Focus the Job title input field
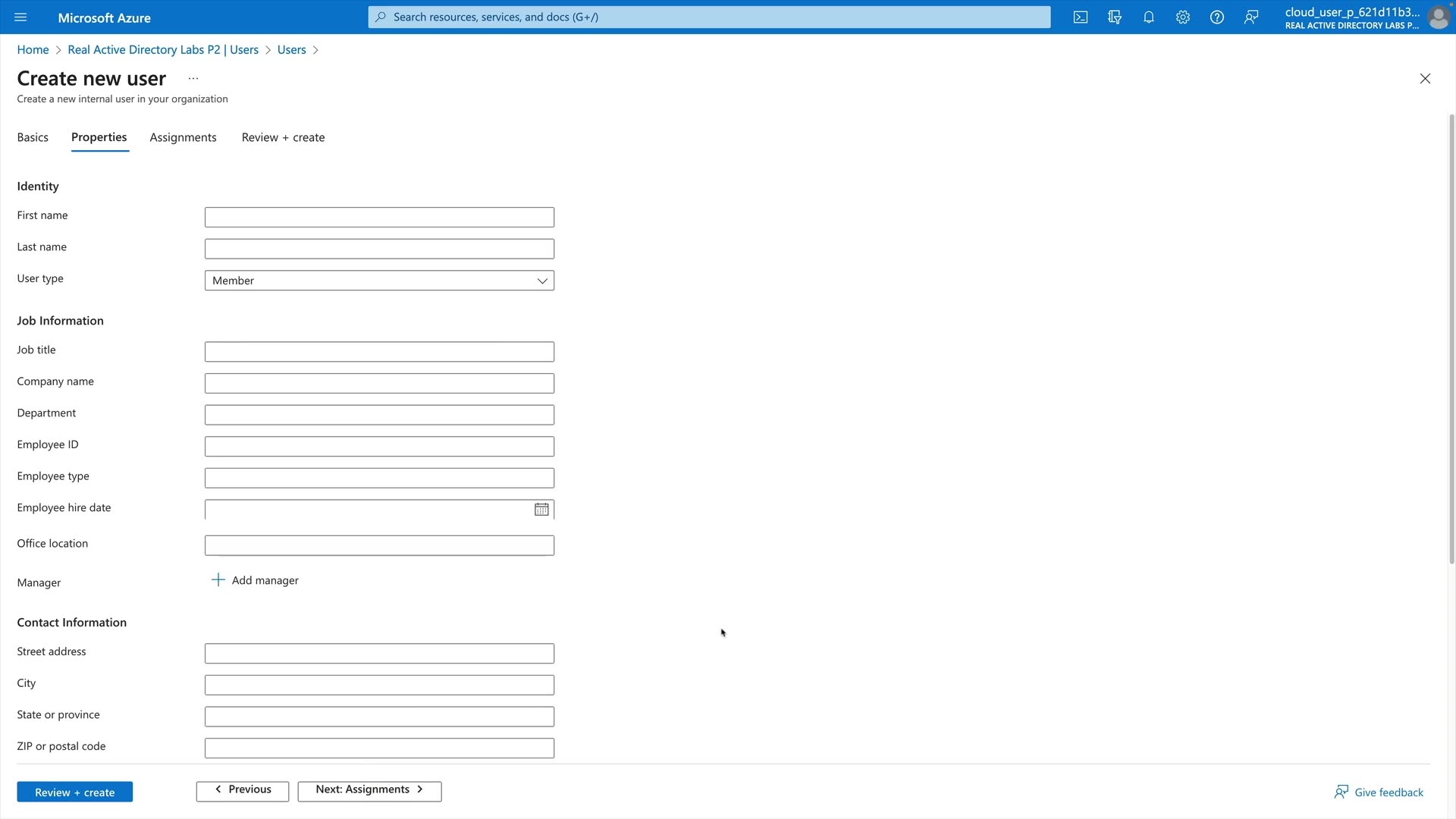This screenshot has height=819, width=1456. click(379, 352)
